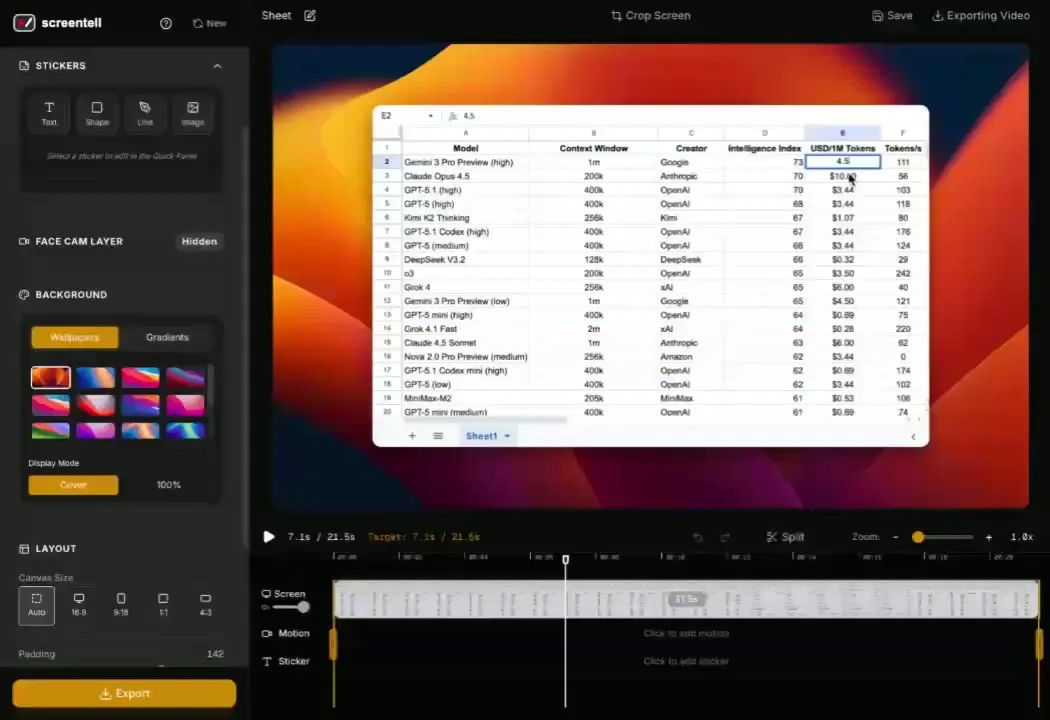Add an Image sticker
Screen dimensions: 1050x720
[x=193, y=113]
